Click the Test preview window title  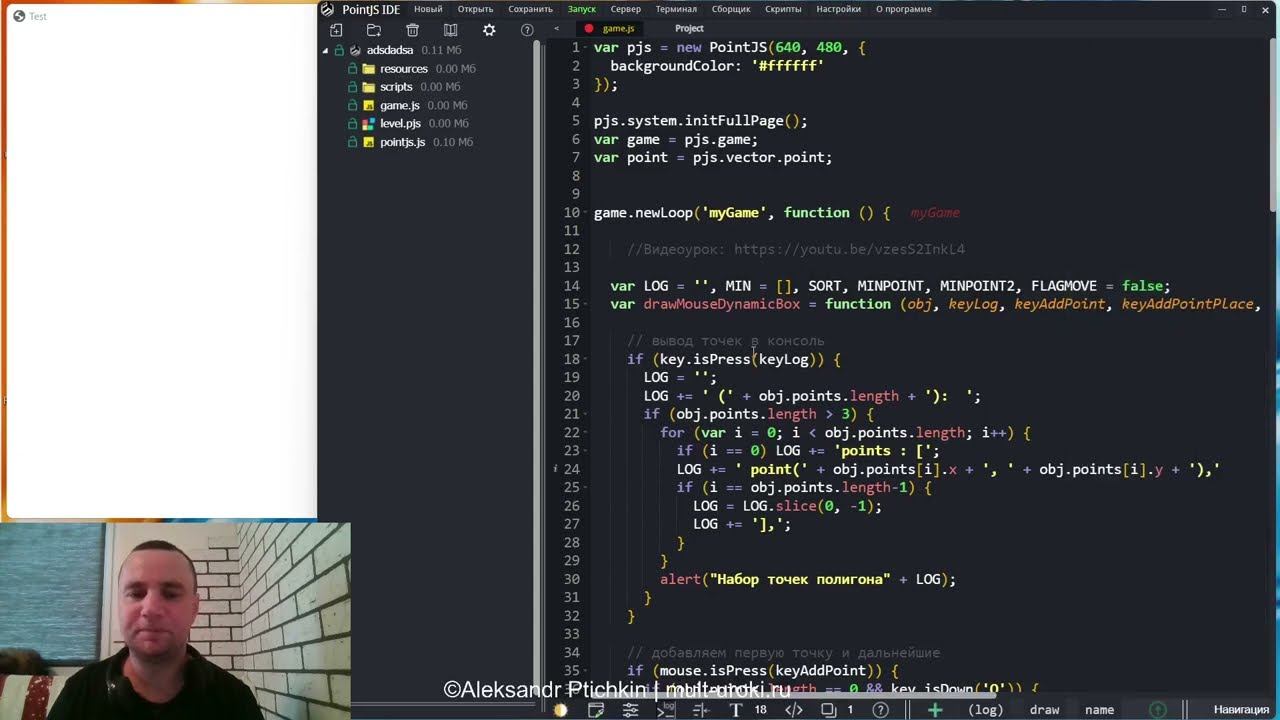click(38, 16)
